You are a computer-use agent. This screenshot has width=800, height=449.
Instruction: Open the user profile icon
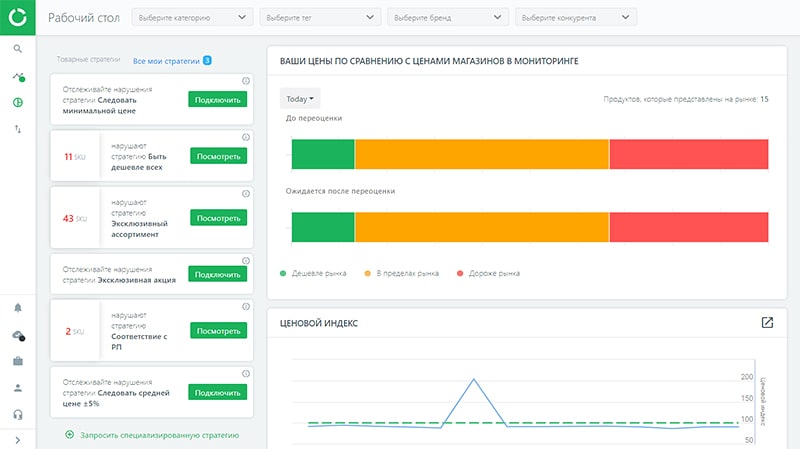(17, 388)
